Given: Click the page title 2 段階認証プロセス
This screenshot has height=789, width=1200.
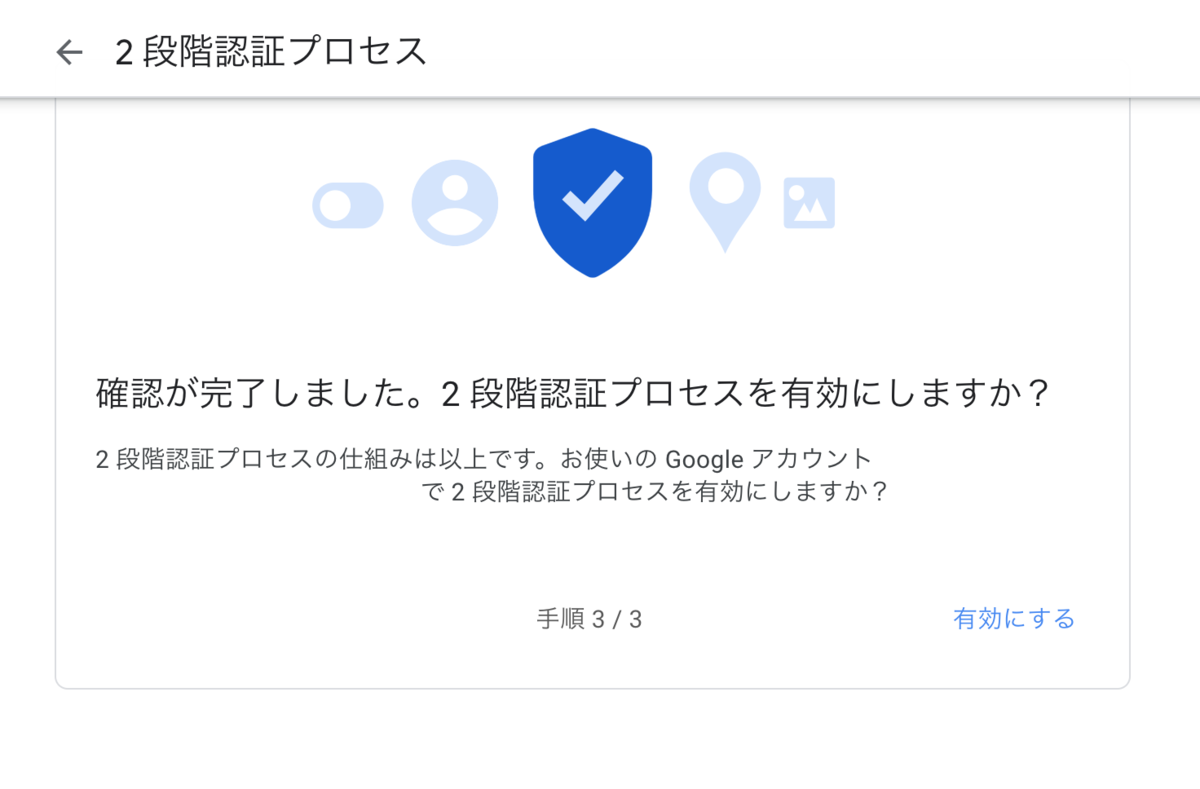Looking at the screenshot, I should [271, 52].
